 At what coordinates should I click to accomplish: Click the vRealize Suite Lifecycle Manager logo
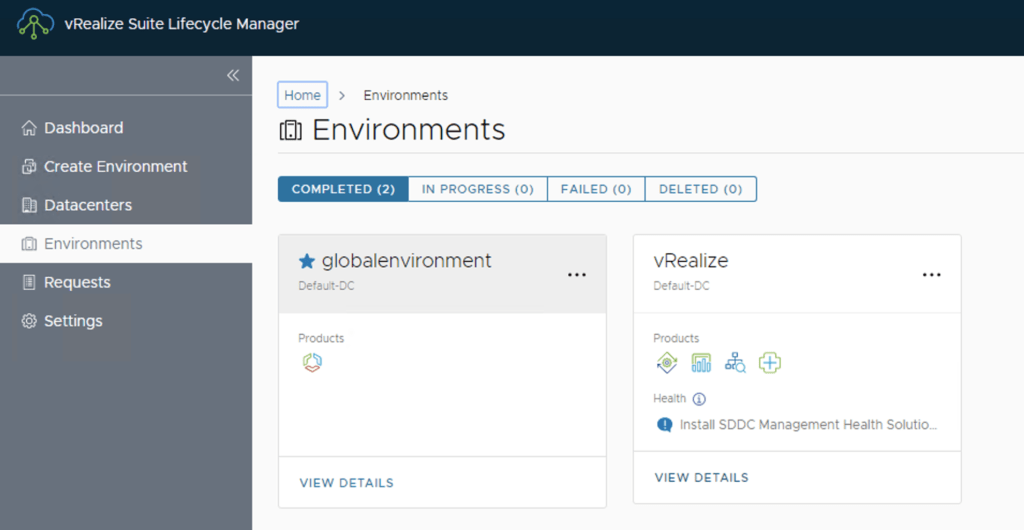(34, 26)
